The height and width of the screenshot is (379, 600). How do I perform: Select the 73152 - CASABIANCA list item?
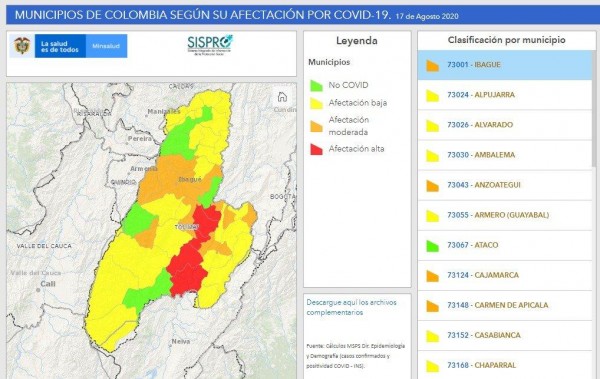[x=505, y=335]
